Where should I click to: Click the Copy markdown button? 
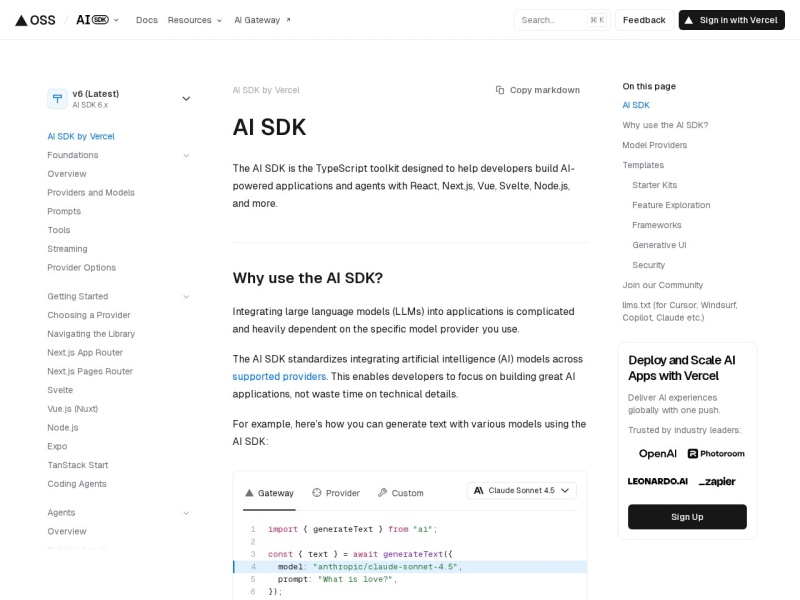[538, 90]
